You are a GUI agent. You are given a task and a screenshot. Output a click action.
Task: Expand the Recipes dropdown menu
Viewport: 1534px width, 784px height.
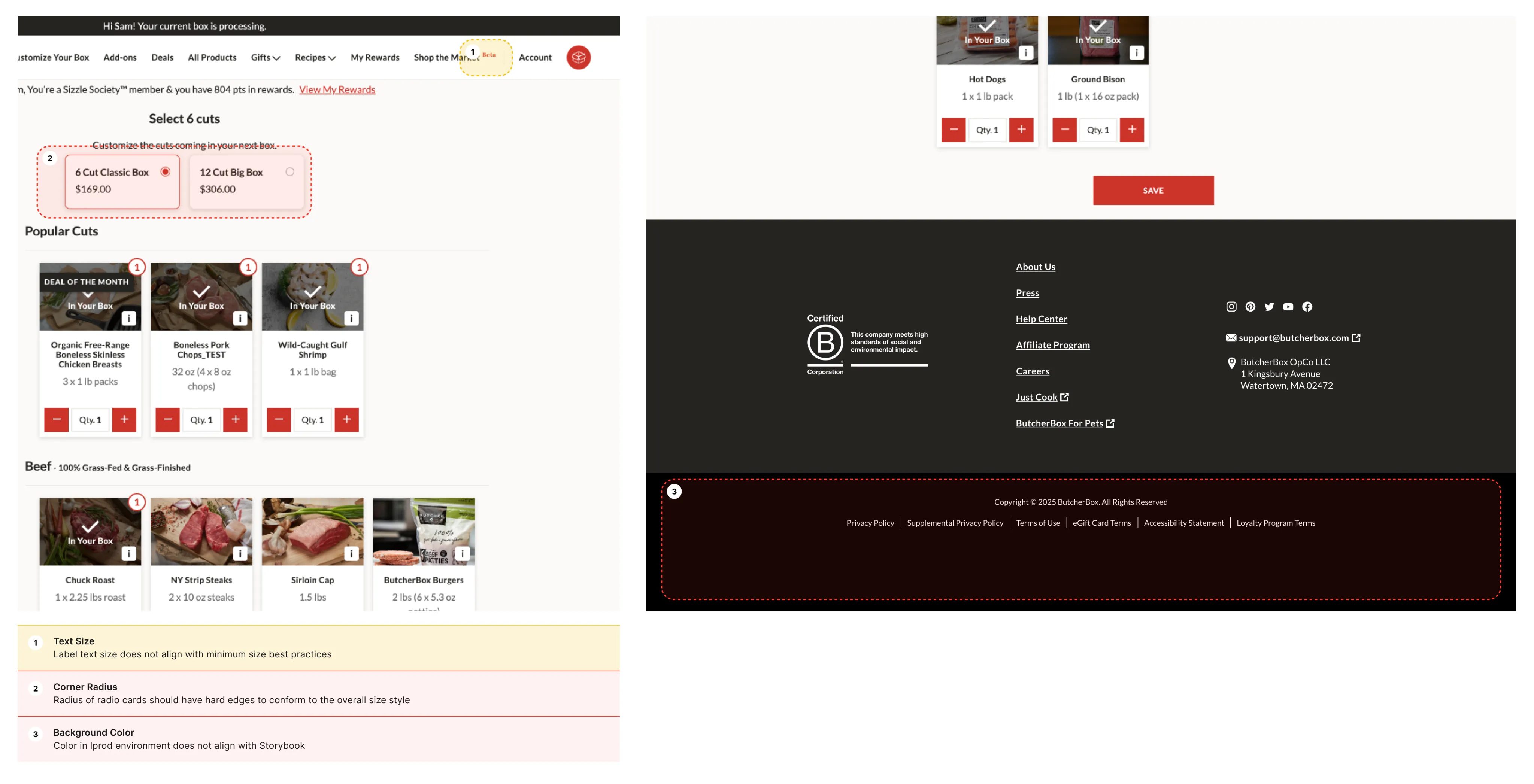316,57
